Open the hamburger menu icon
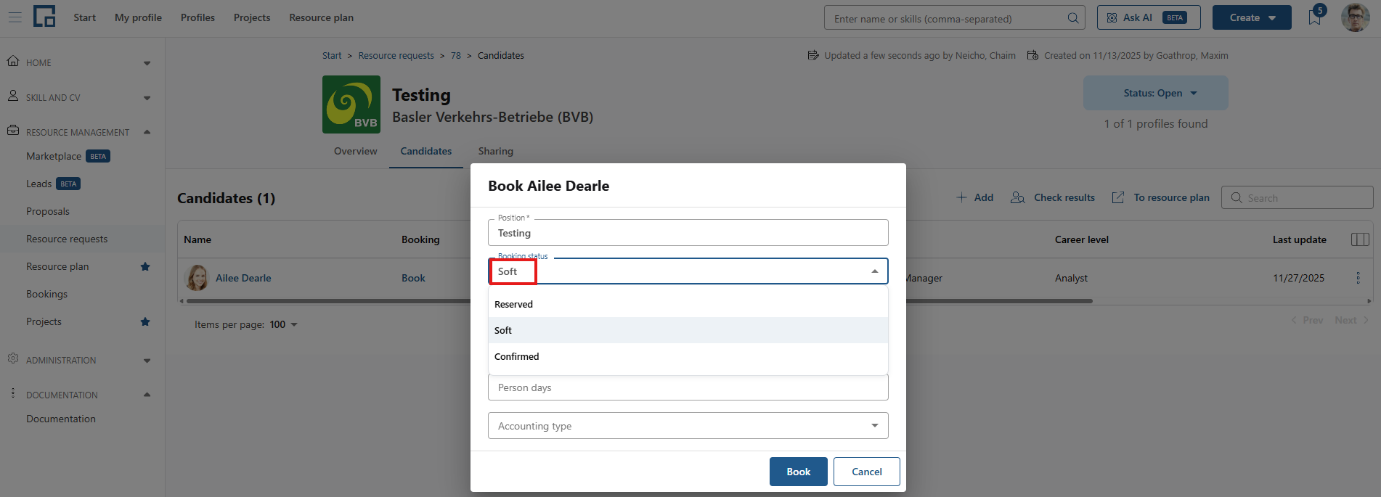The height and width of the screenshot is (497, 1381). tap(14, 17)
